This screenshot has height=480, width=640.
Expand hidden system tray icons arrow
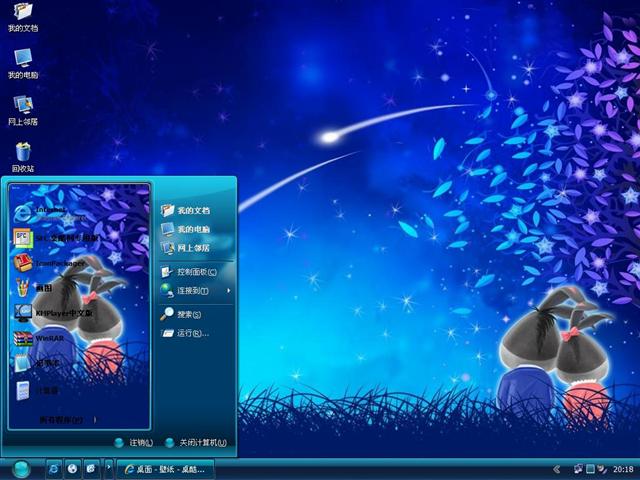556,469
